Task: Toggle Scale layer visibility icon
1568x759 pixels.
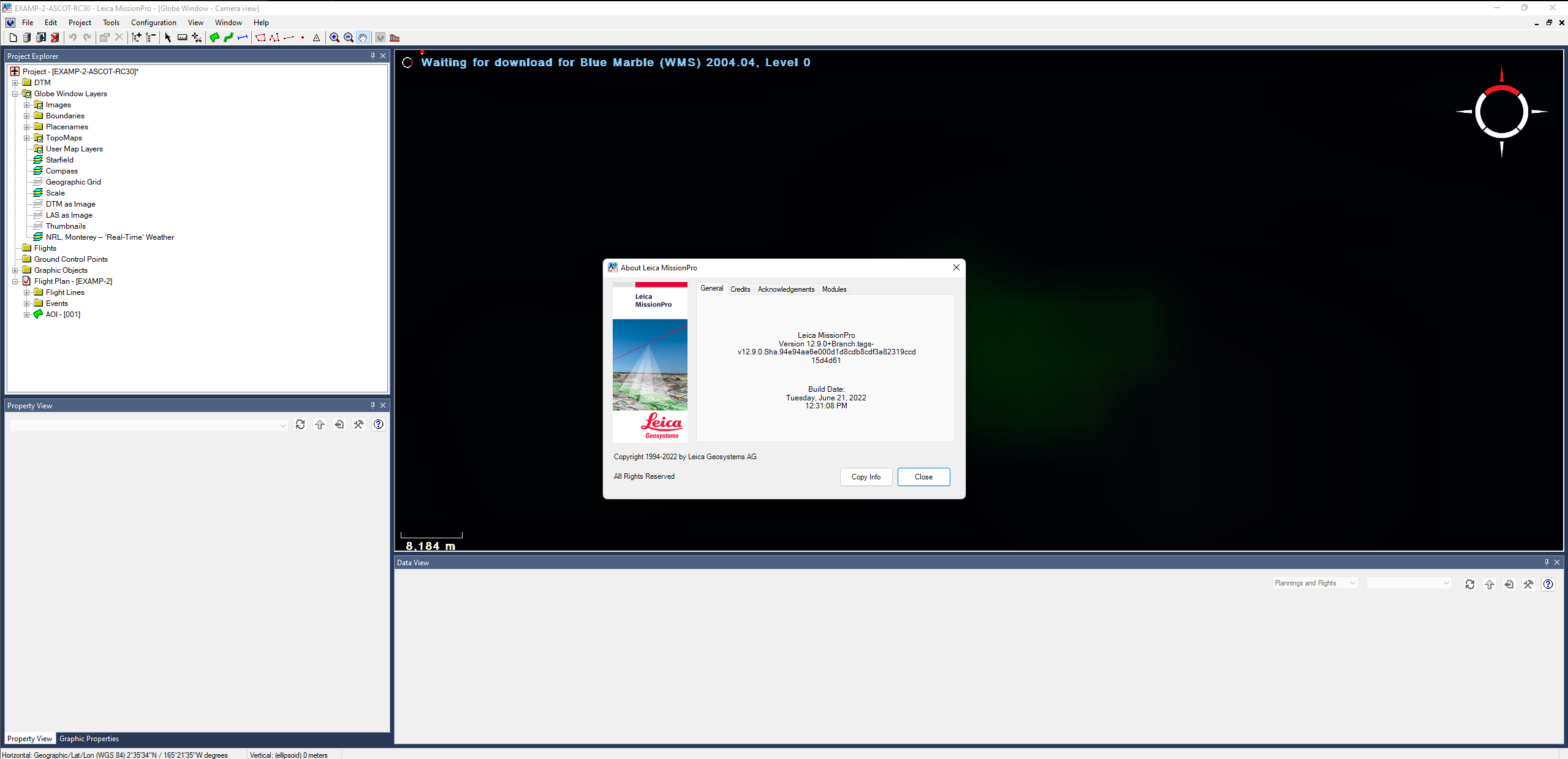Action: [x=38, y=193]
